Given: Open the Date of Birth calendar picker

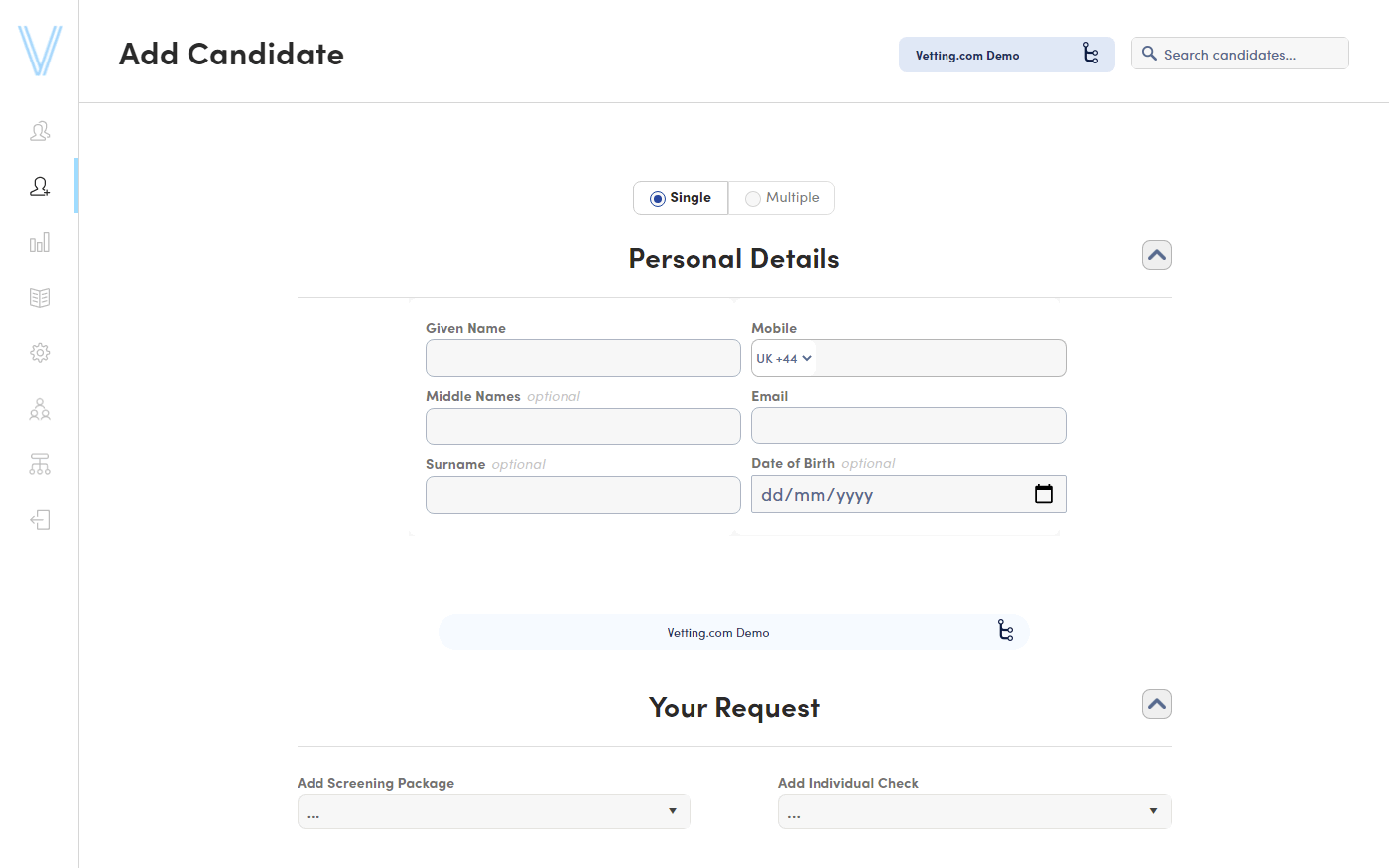Looking at the screenshot, I should pyautogui.click(x=1044, y=494).
